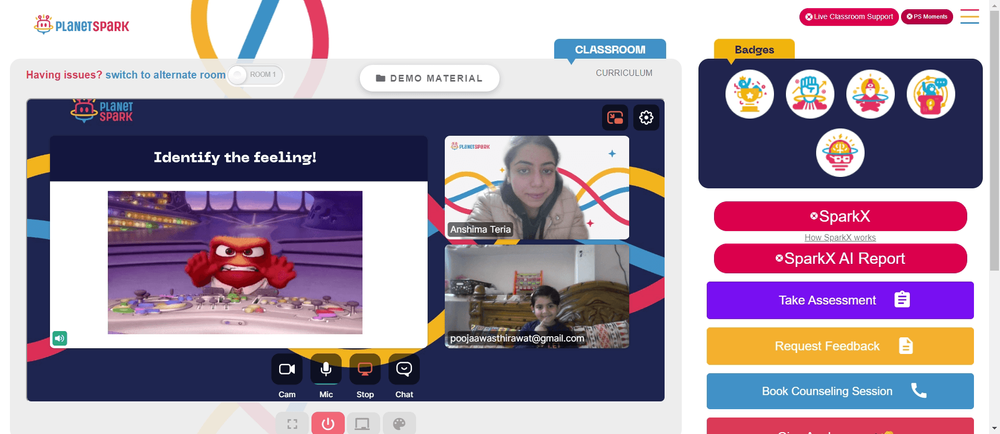Click the whiteboard screen icon
This screenshot has height=434, width=1000.
coord(363,424)
